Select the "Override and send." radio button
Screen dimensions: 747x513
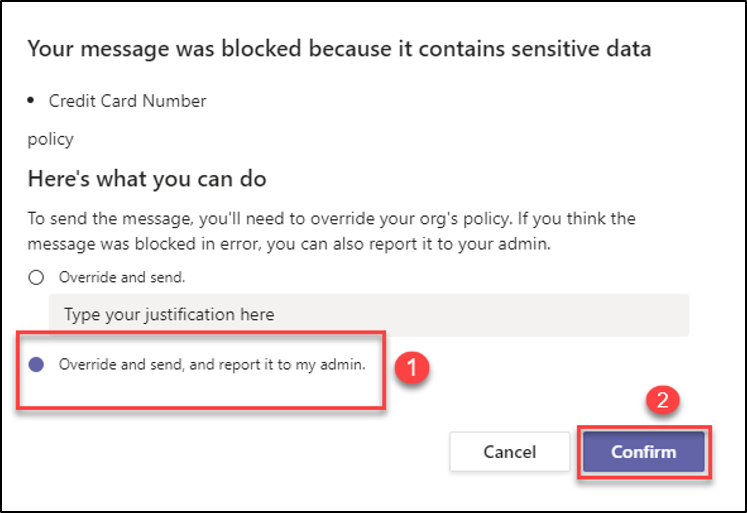coord(36,278)
